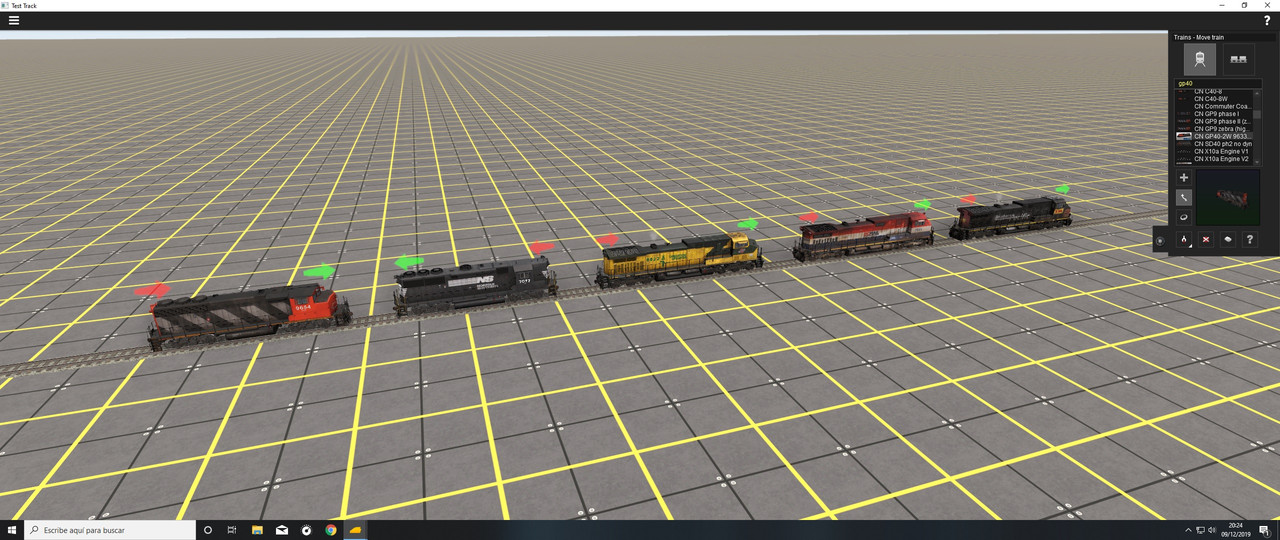Click the black NS locomotive

coord(476,285)
